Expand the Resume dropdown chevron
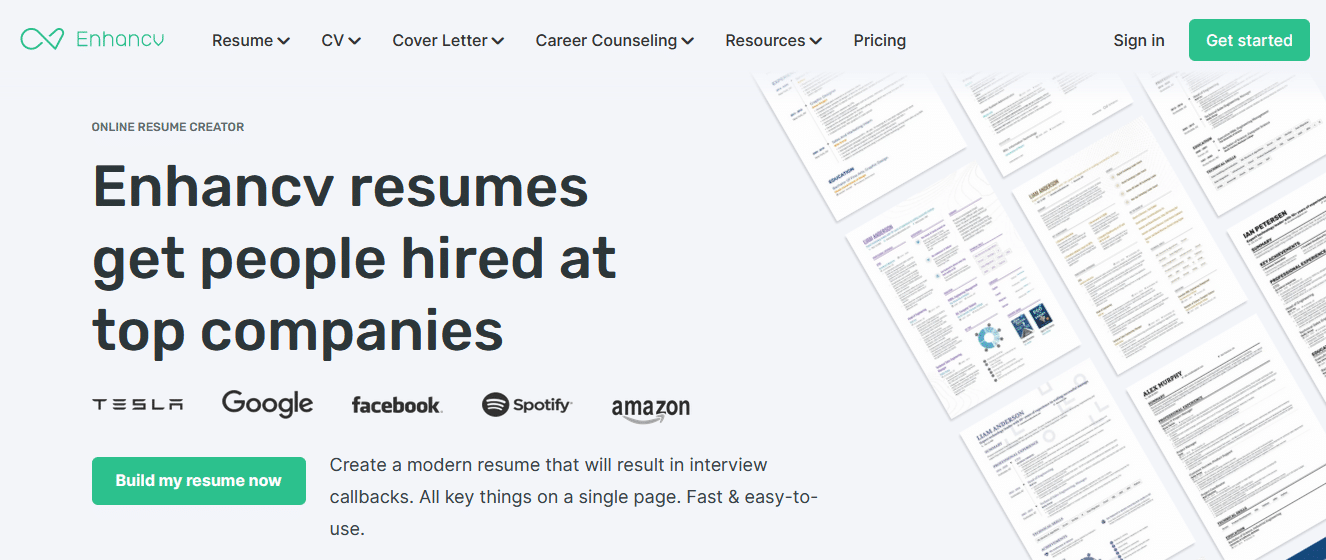Image resolution: width=1326 pixels, height=560 pixels. coord(284,41)
